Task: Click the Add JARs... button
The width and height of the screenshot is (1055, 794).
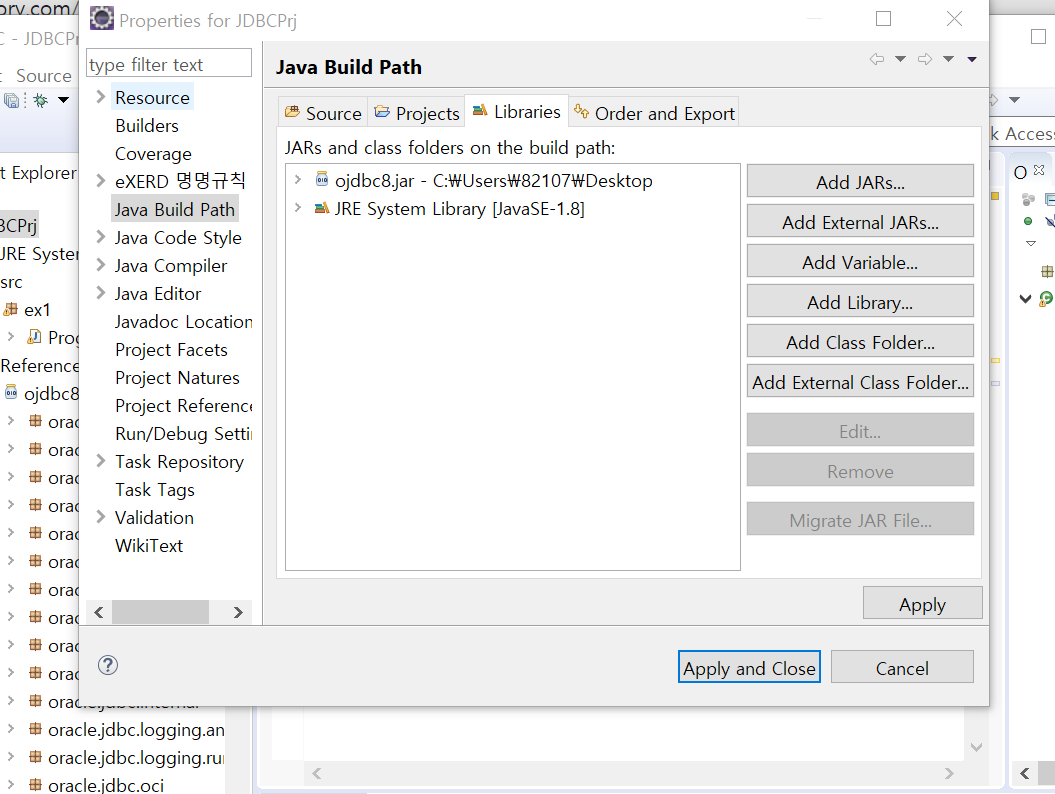Action: pos(860,182)
